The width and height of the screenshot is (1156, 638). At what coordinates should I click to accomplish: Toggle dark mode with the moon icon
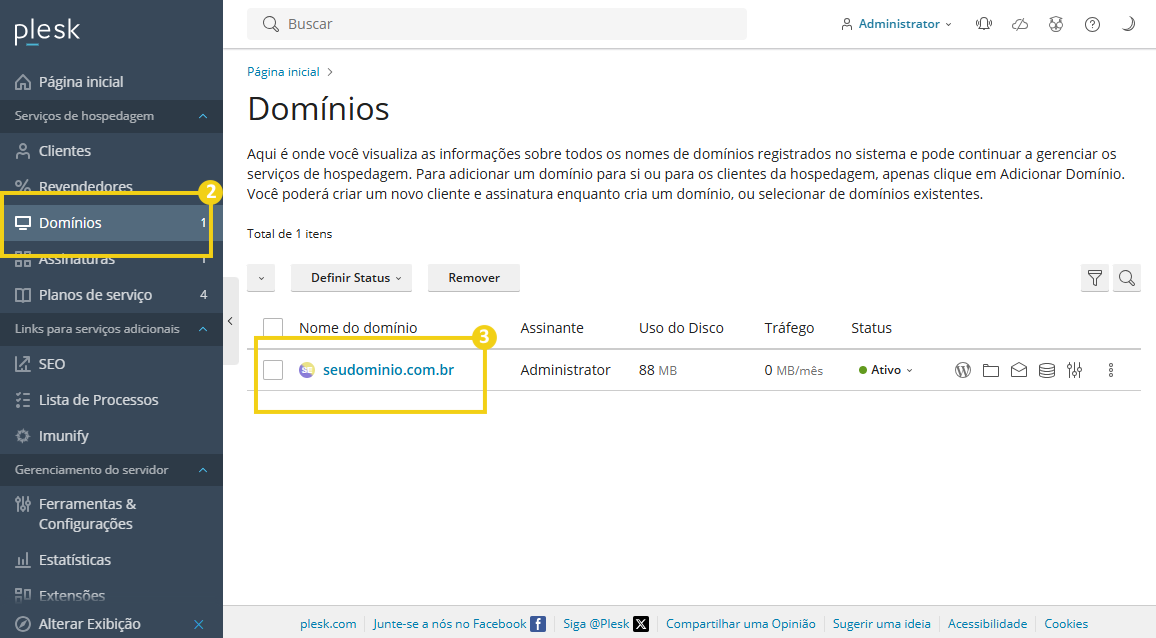[1128, 23]
